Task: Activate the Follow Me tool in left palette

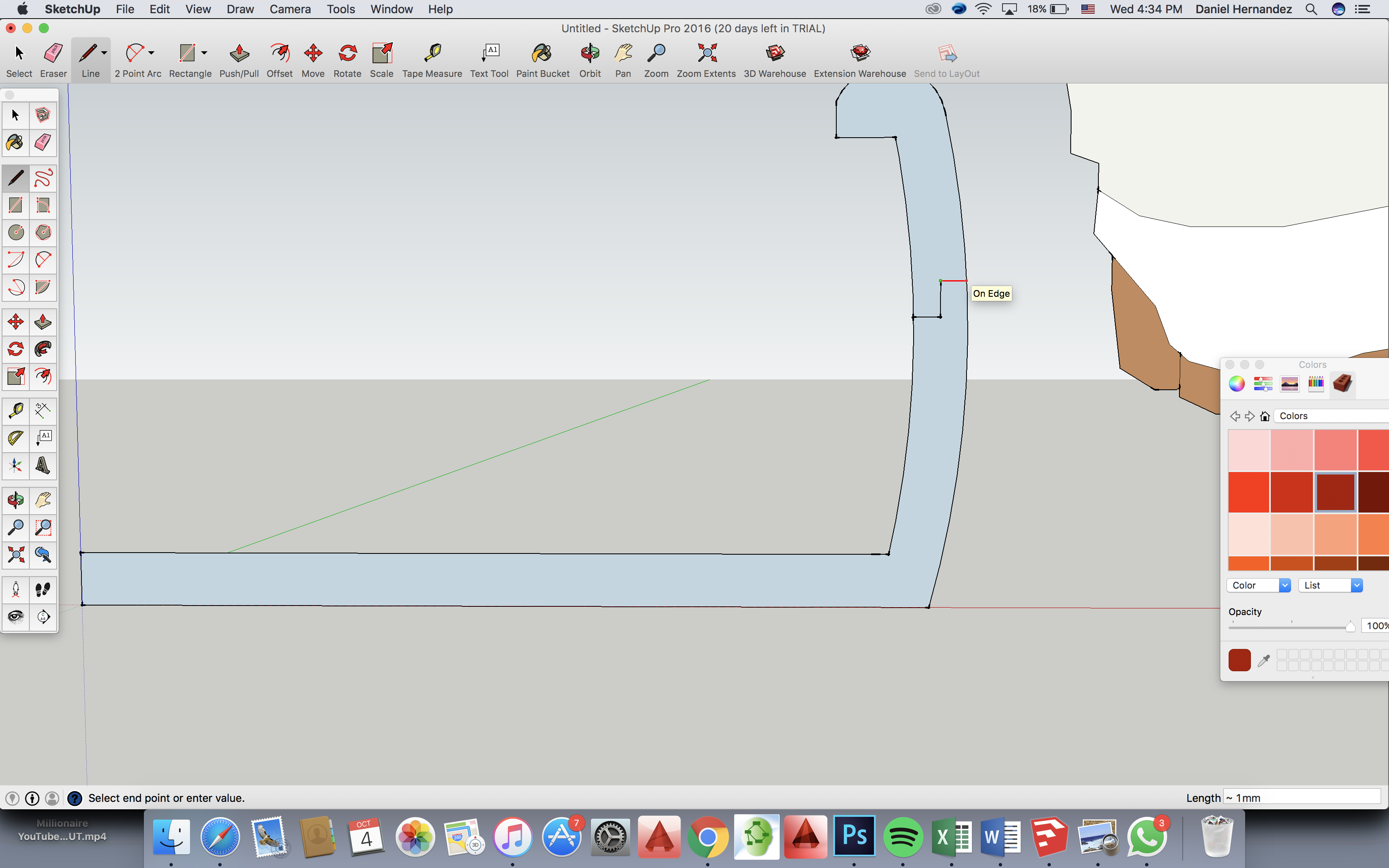Action: 43,349
